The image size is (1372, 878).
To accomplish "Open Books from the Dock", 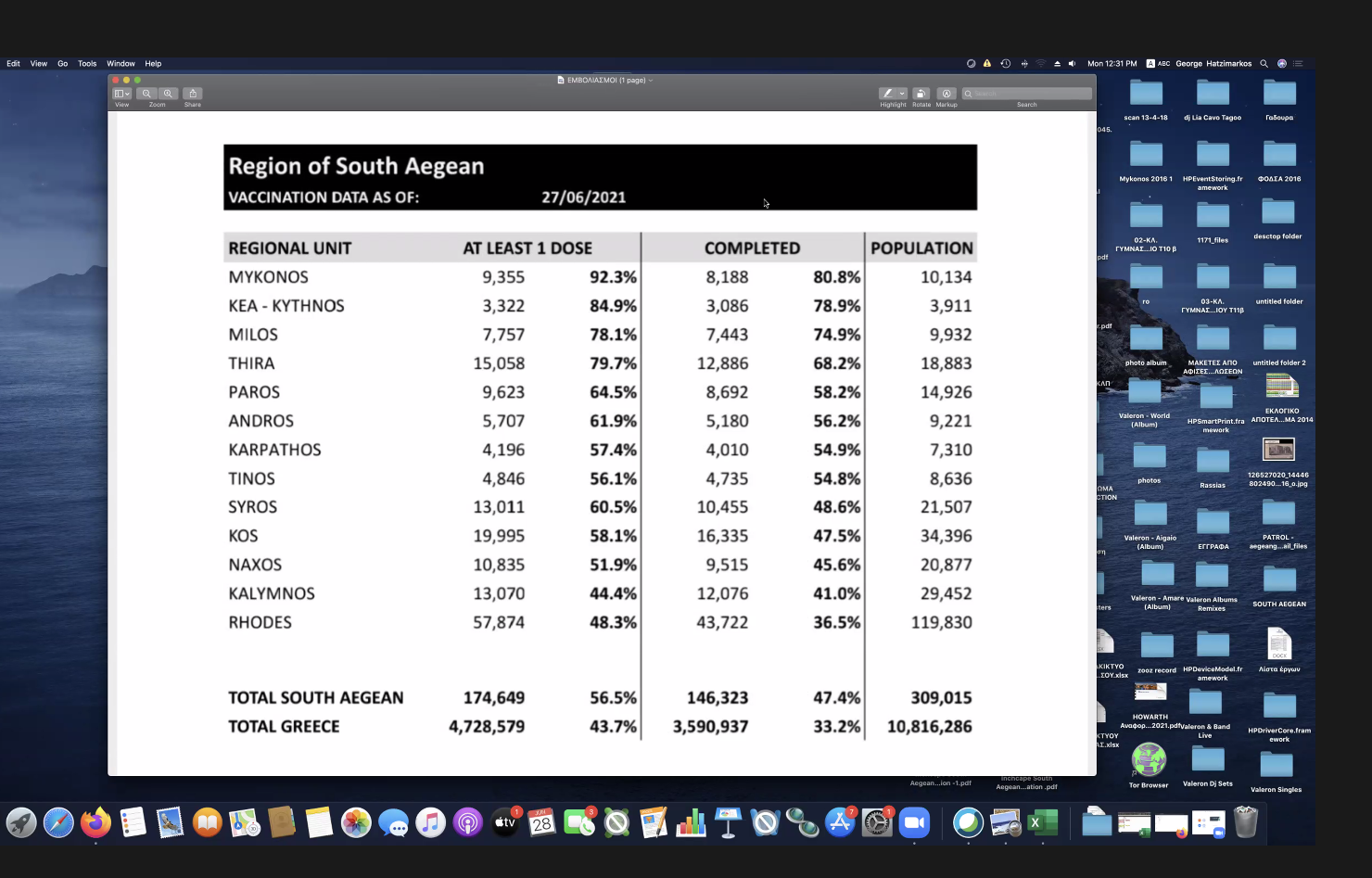I will [x=207, y=822].
